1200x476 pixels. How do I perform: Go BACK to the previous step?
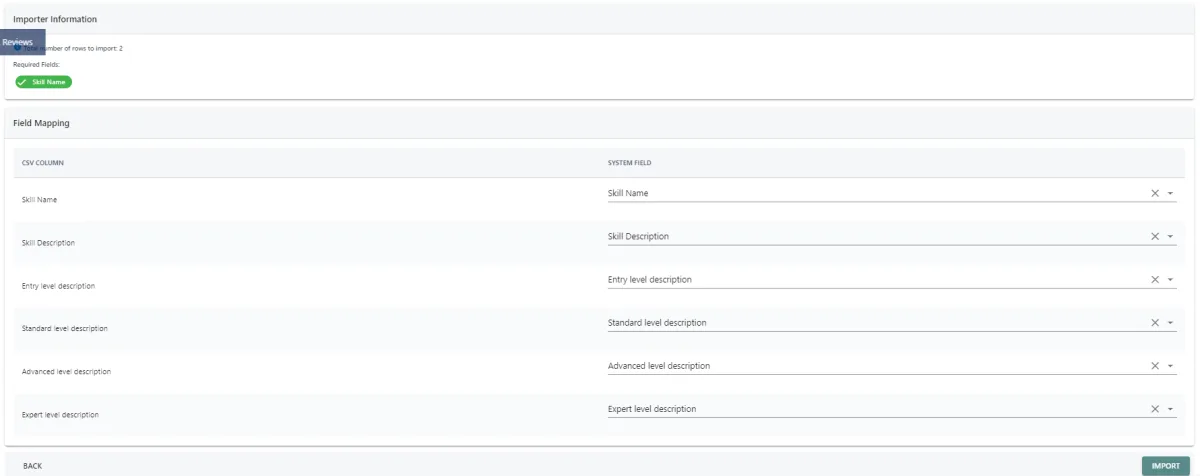click(x=32, y=466)
